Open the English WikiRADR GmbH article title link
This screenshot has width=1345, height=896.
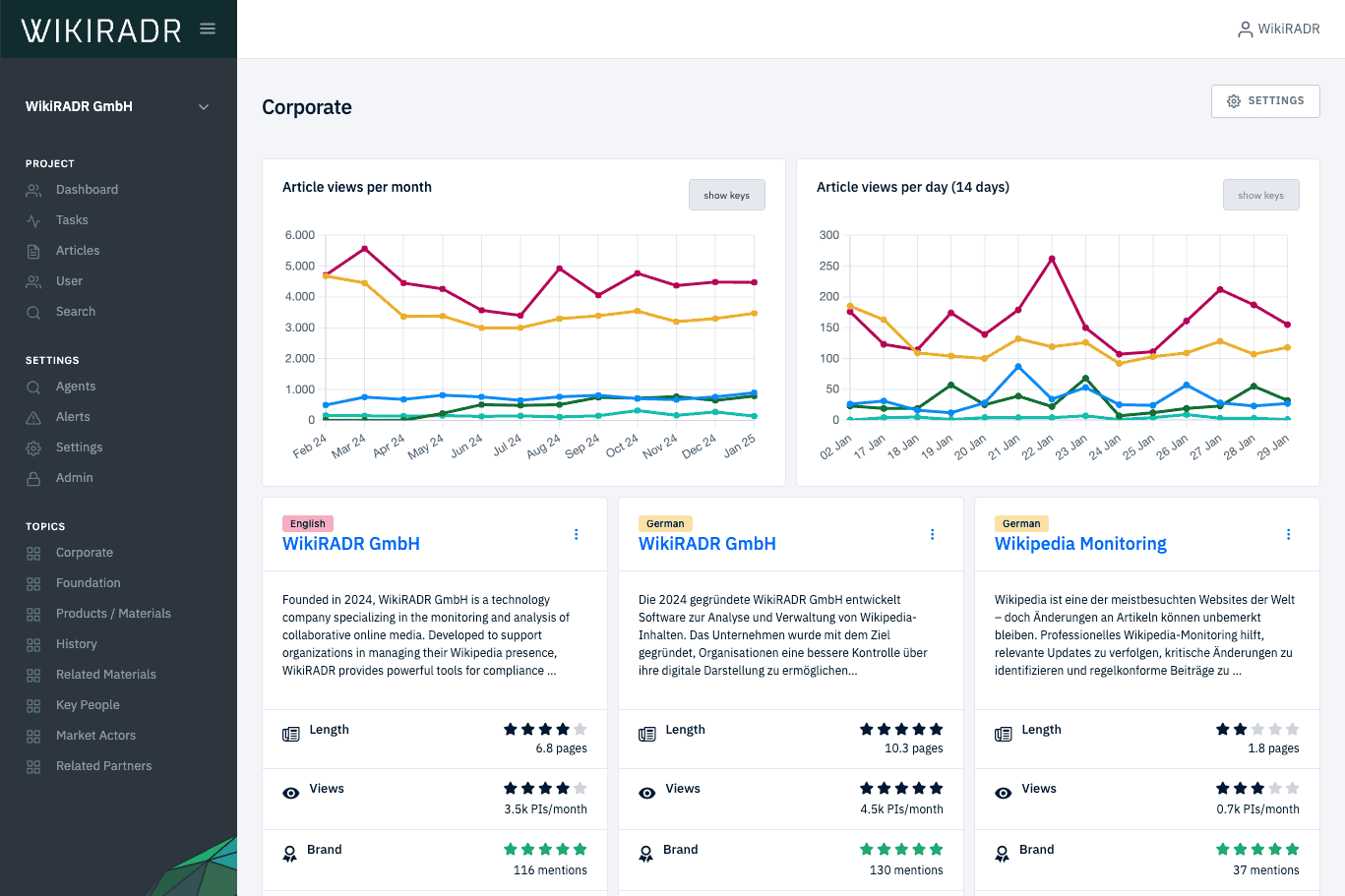[351, 544]
